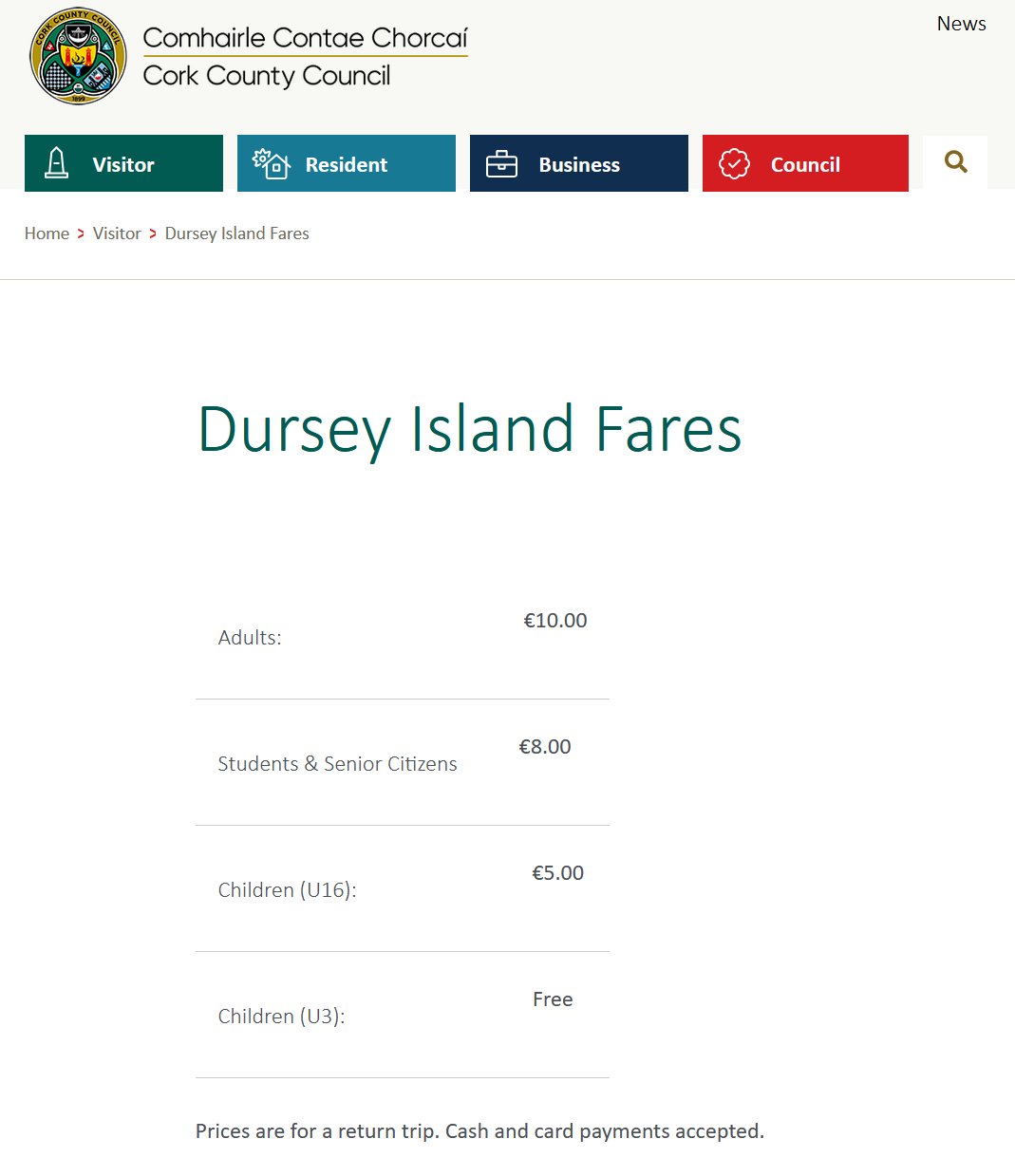The image size is (1015, 1176).
Task: Go to Visitor in the breadcrumb
Action: point(117,233)
